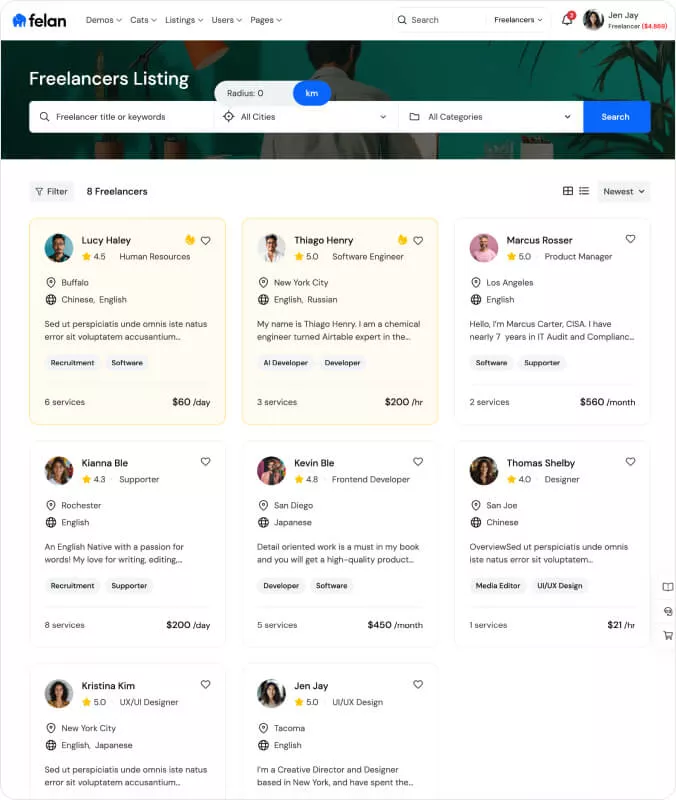Click the freelancer title keywords field
The width and height of the screenshot is (676, 800).
pos(125,117)
